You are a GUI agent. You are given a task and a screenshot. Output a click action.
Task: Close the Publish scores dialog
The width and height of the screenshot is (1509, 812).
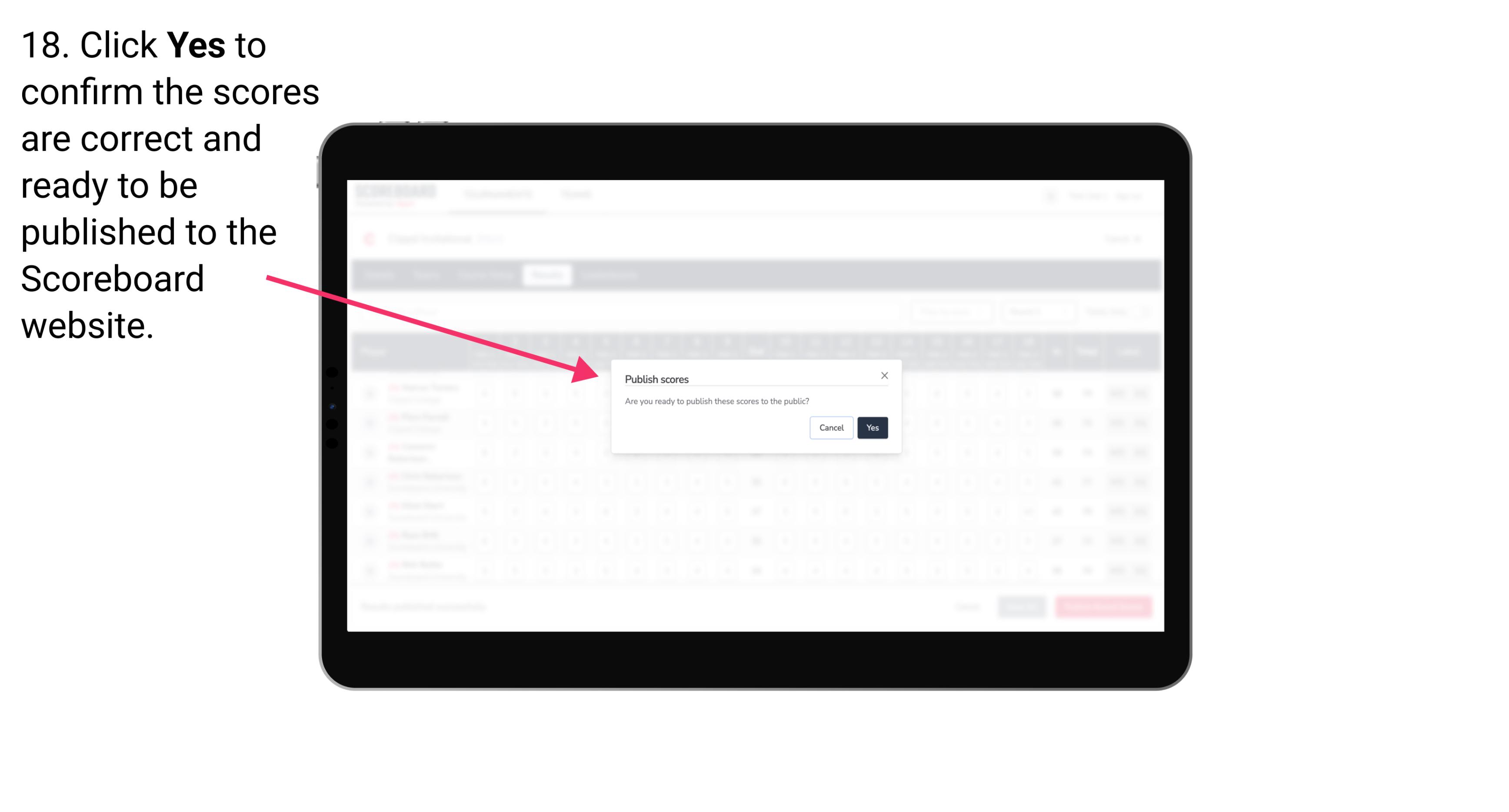click(x=883, y=376)
